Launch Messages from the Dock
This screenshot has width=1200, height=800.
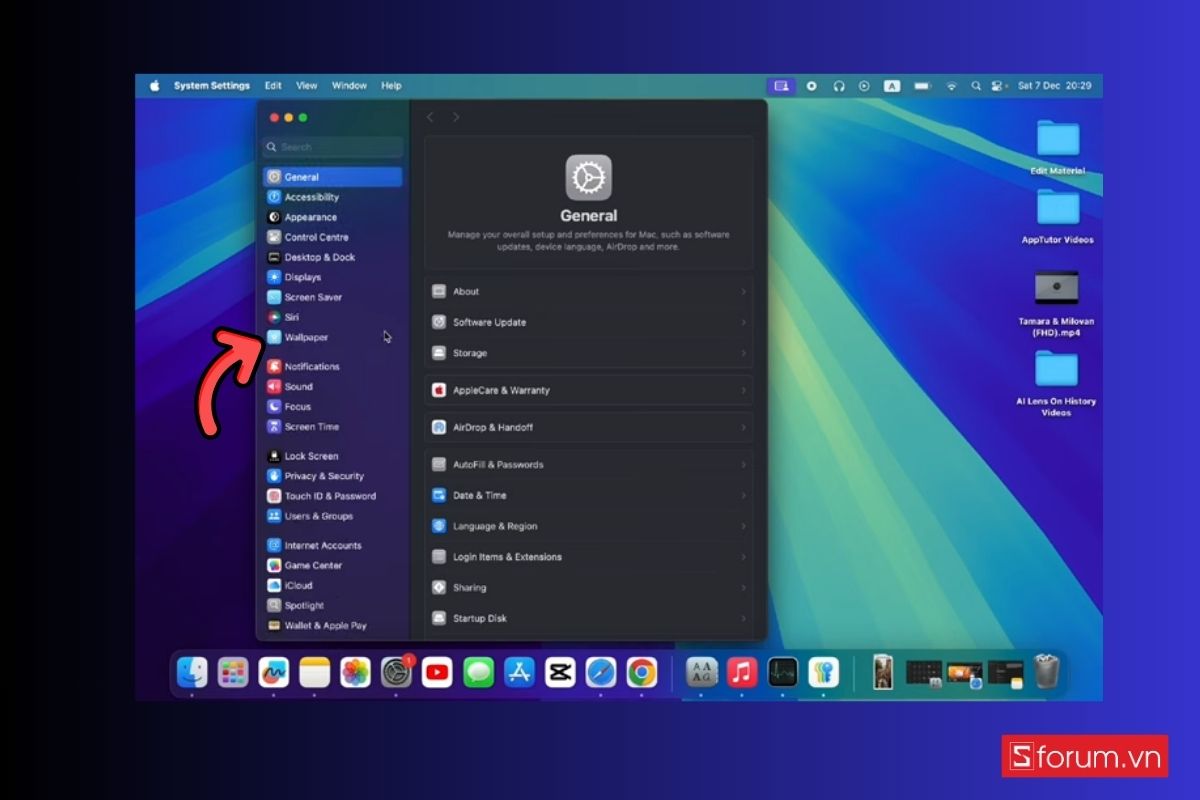coord(478,672)
